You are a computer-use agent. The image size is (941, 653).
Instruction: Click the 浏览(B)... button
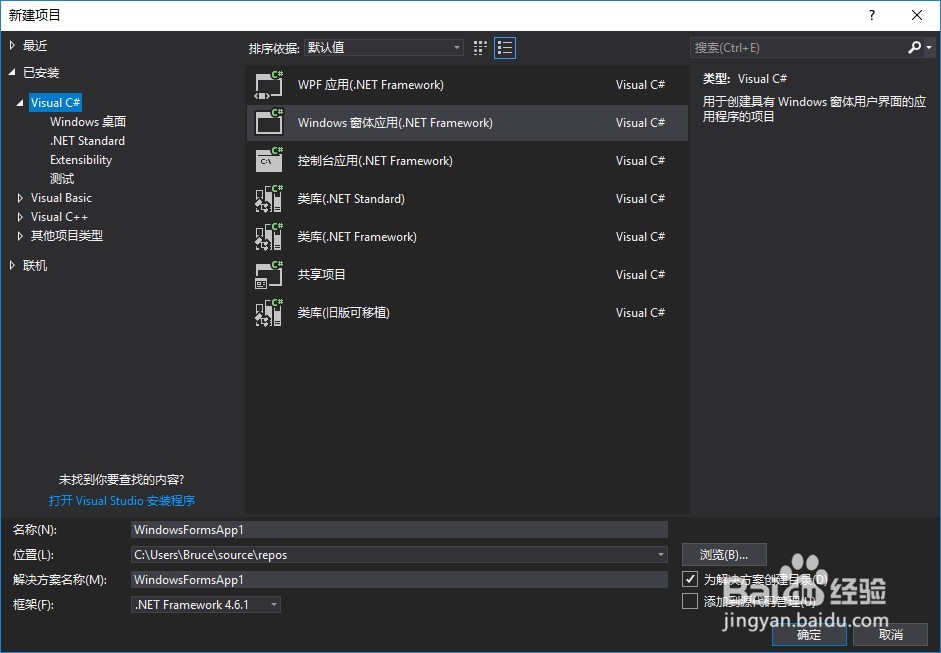tap(724, 555)
